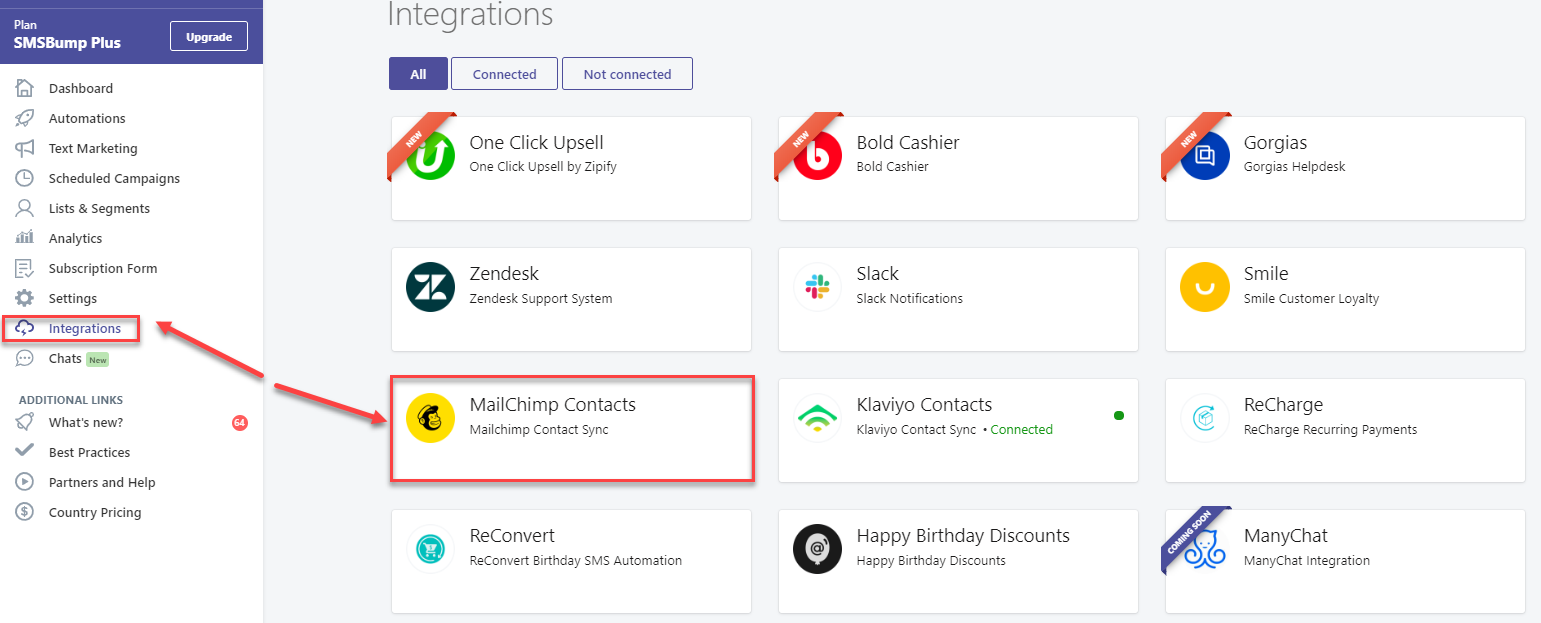Click the ReCharge logo
The width and height of the screenshot is (1541, 623).
click(x=1205, y=418)
